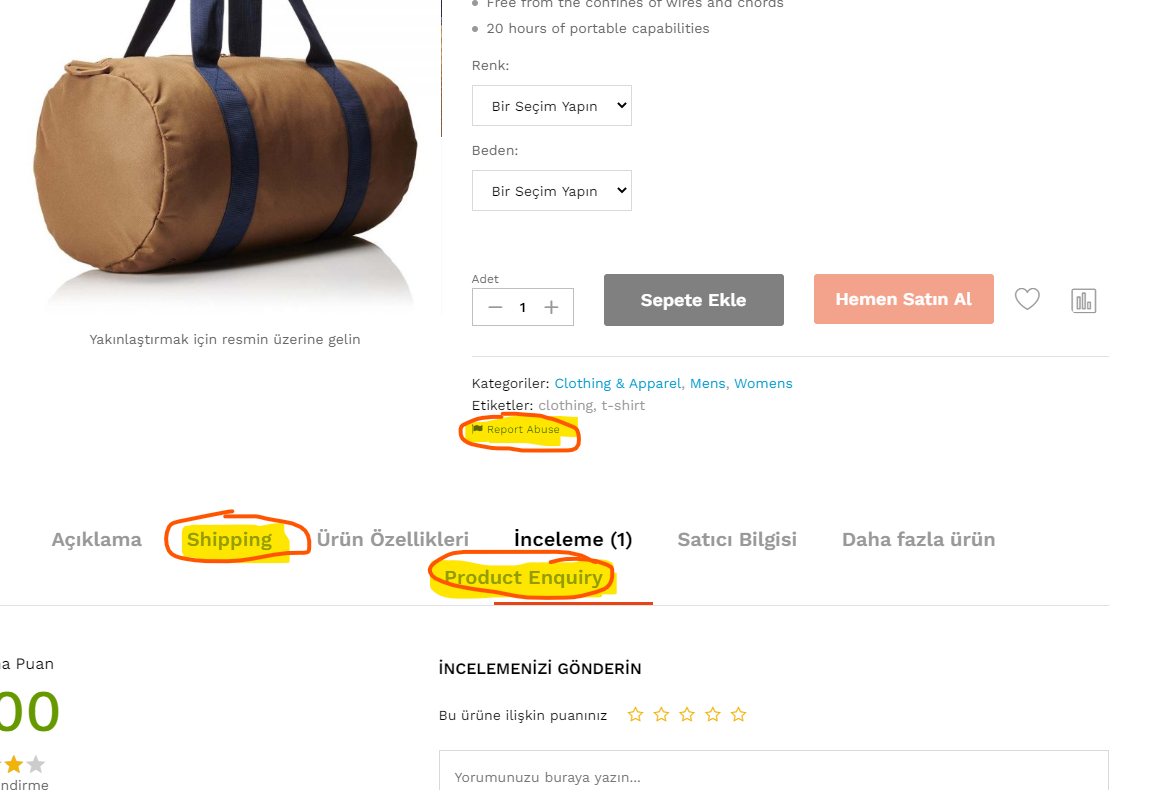
Task: Rate product with third star
Action: (686, 715)
